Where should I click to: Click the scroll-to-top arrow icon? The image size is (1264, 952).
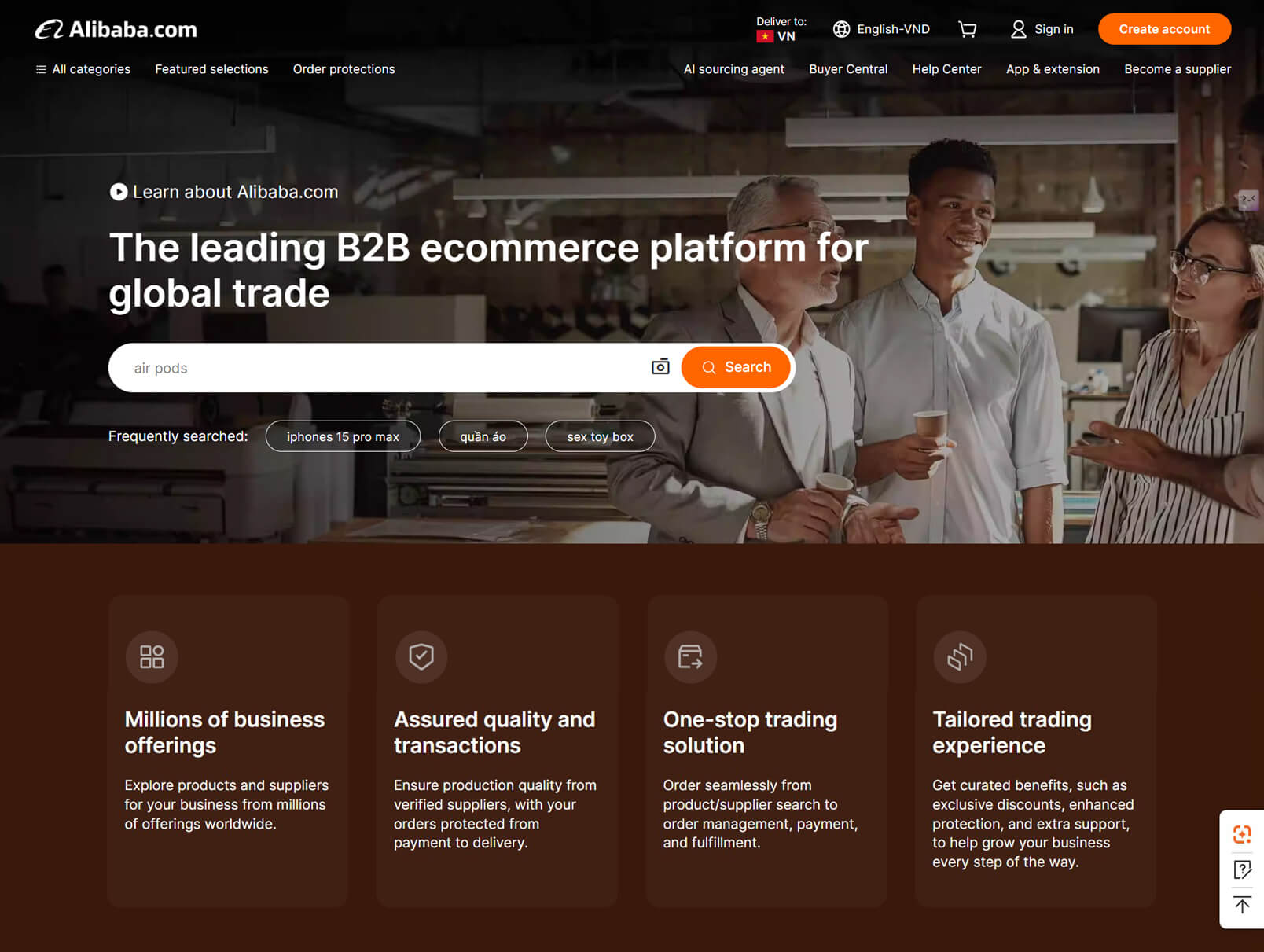[x=1242, y=905]
